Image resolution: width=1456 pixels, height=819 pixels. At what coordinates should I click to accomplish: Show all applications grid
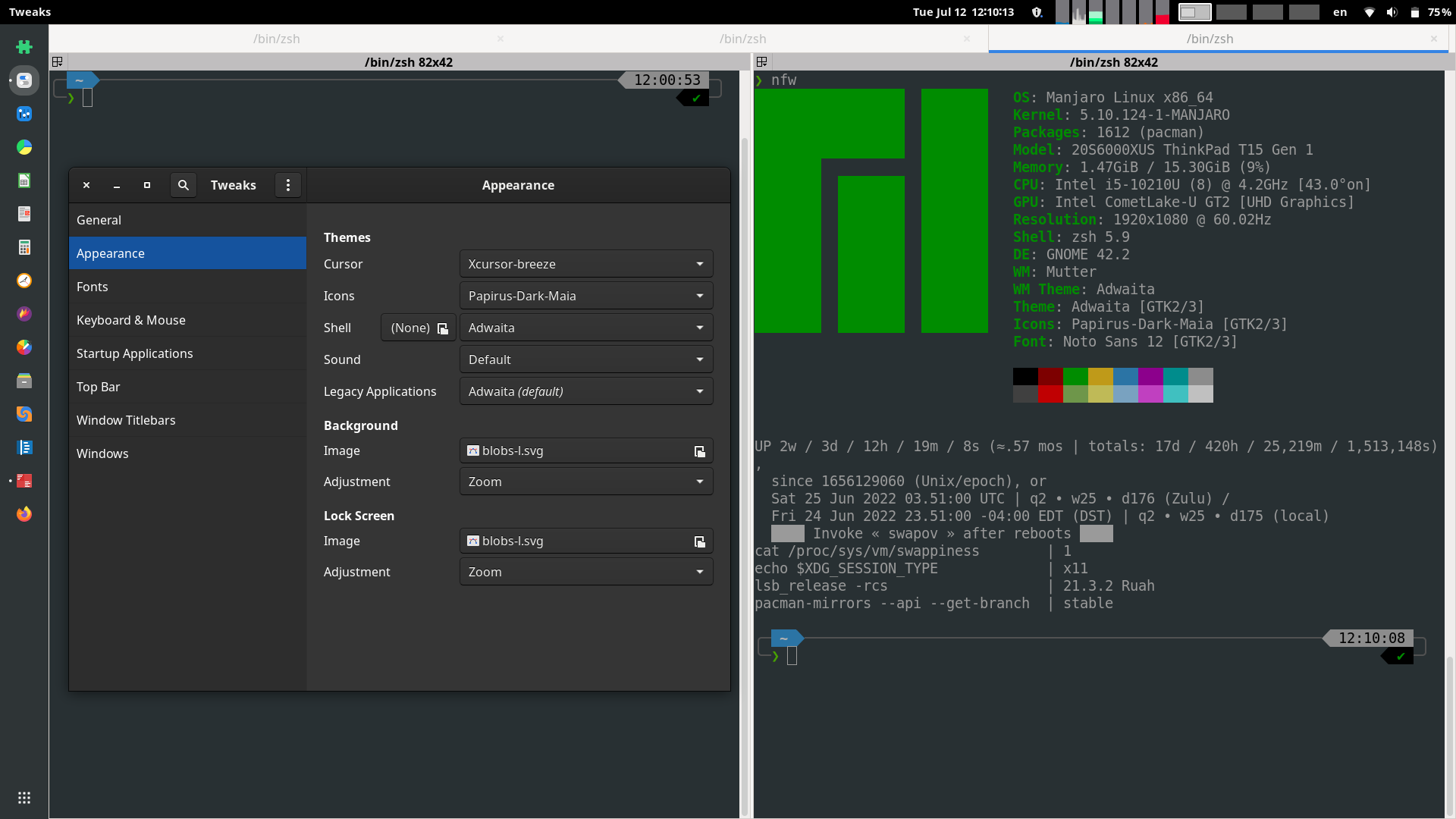click(x=24, y=798)
